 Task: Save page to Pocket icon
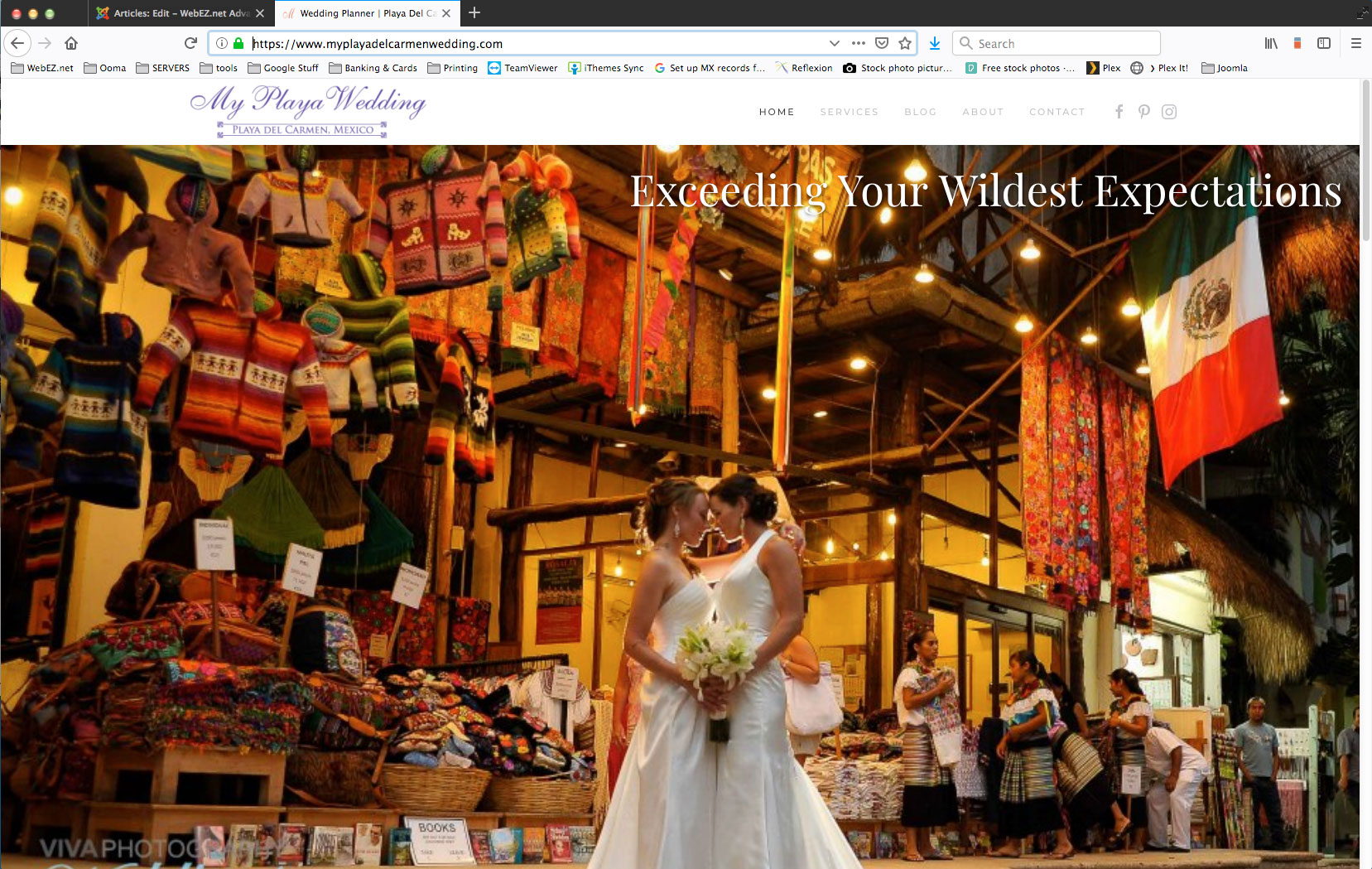point(882,43)
